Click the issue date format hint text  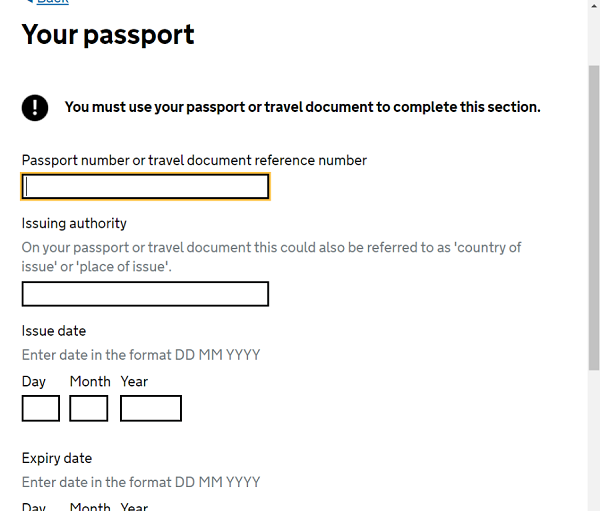(x=141, y=355)
